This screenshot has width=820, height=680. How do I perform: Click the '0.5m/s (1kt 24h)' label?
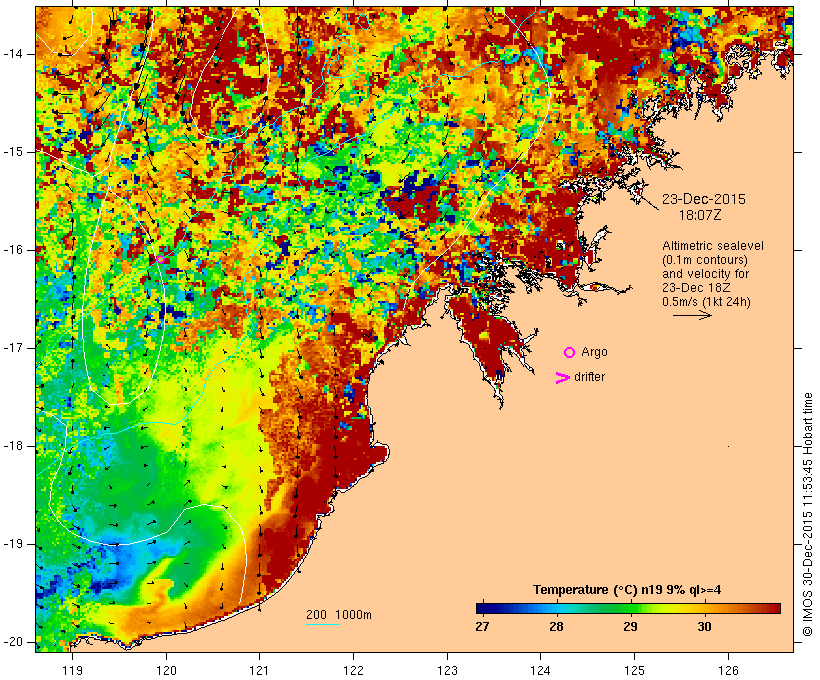(x=706, y=302)
